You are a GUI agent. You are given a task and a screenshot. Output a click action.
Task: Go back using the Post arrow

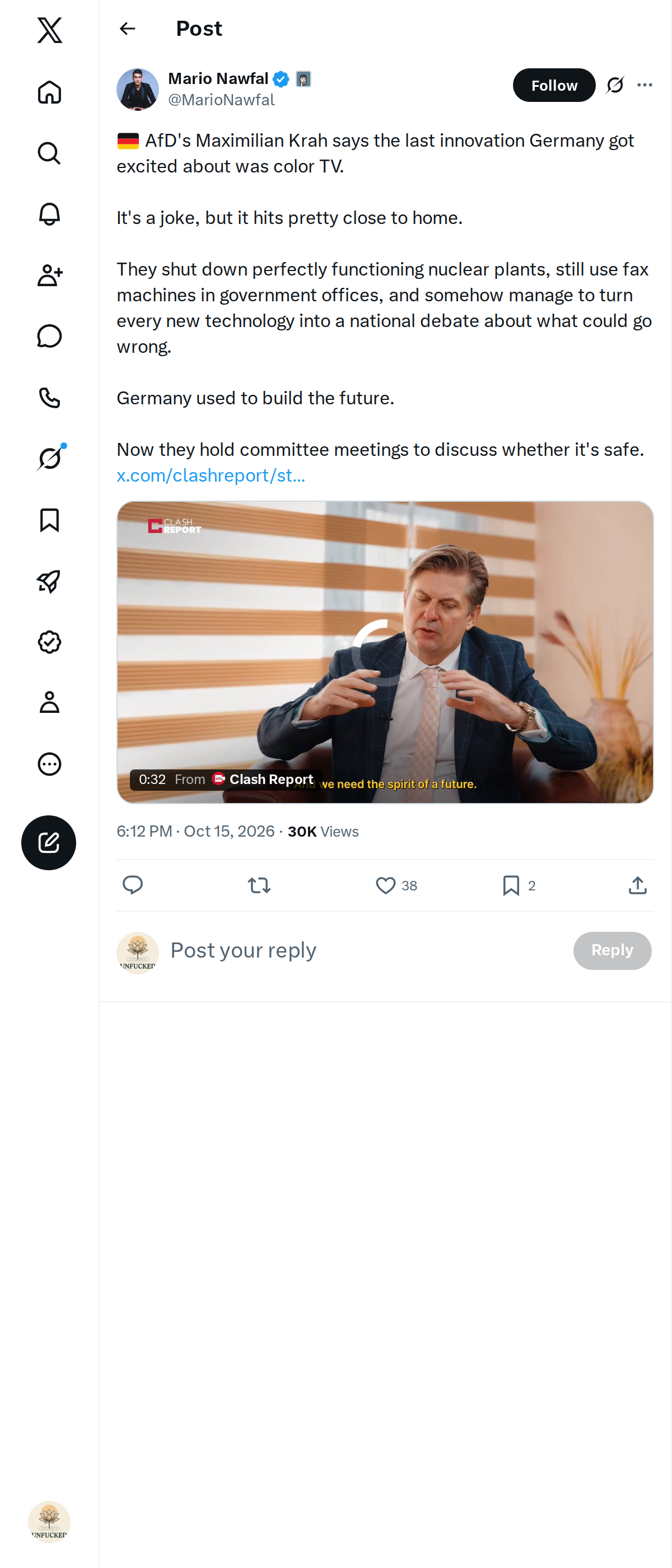pyautogui.click(x=127, y=29)
